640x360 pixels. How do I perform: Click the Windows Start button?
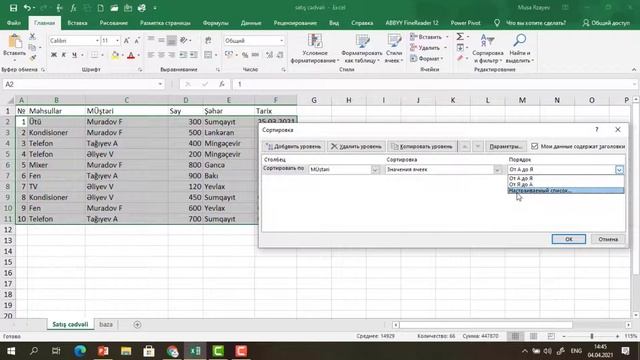click(11, 351)
